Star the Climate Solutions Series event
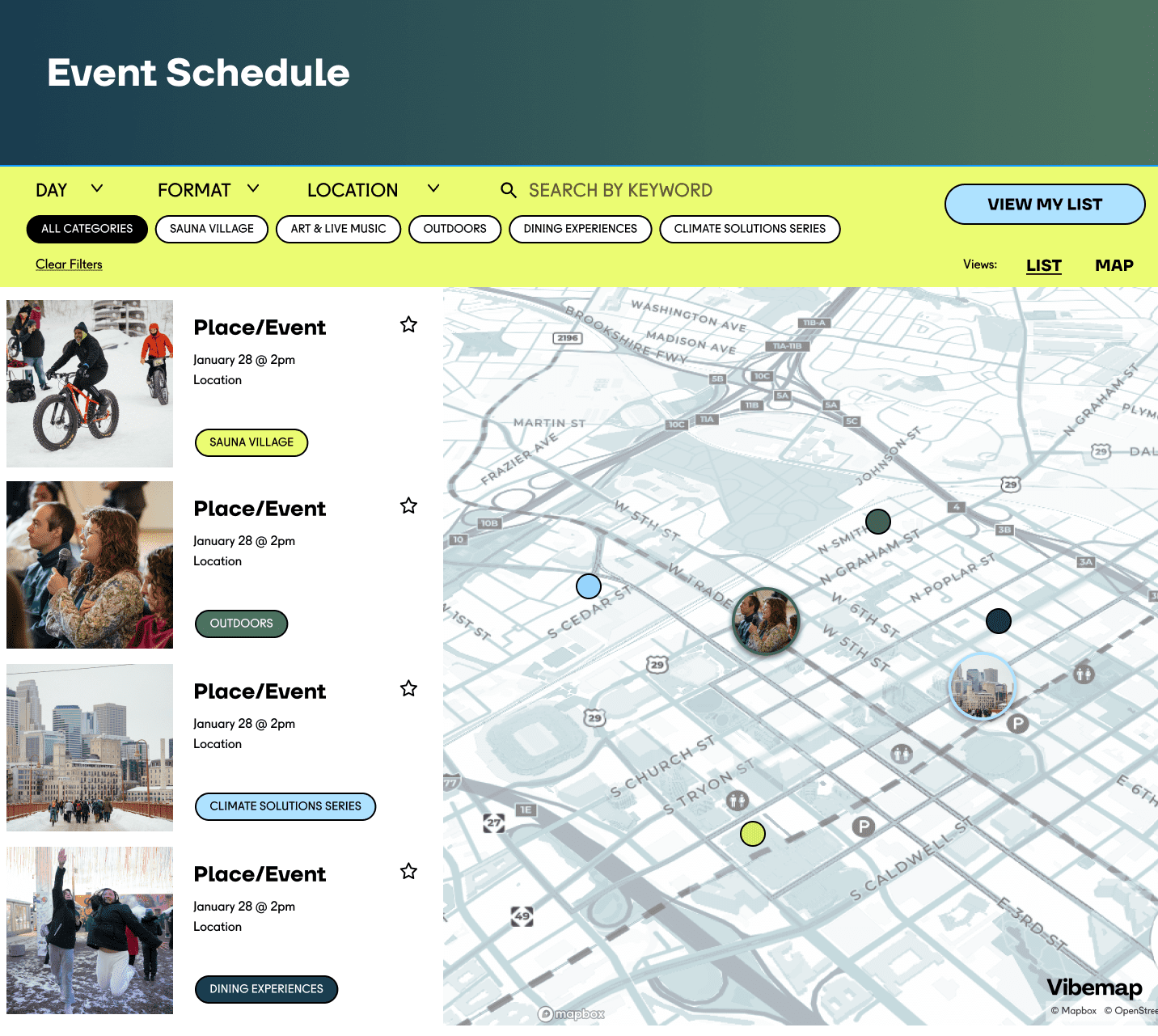Screen dimensions: 1158x1036 tap(408, 688)
